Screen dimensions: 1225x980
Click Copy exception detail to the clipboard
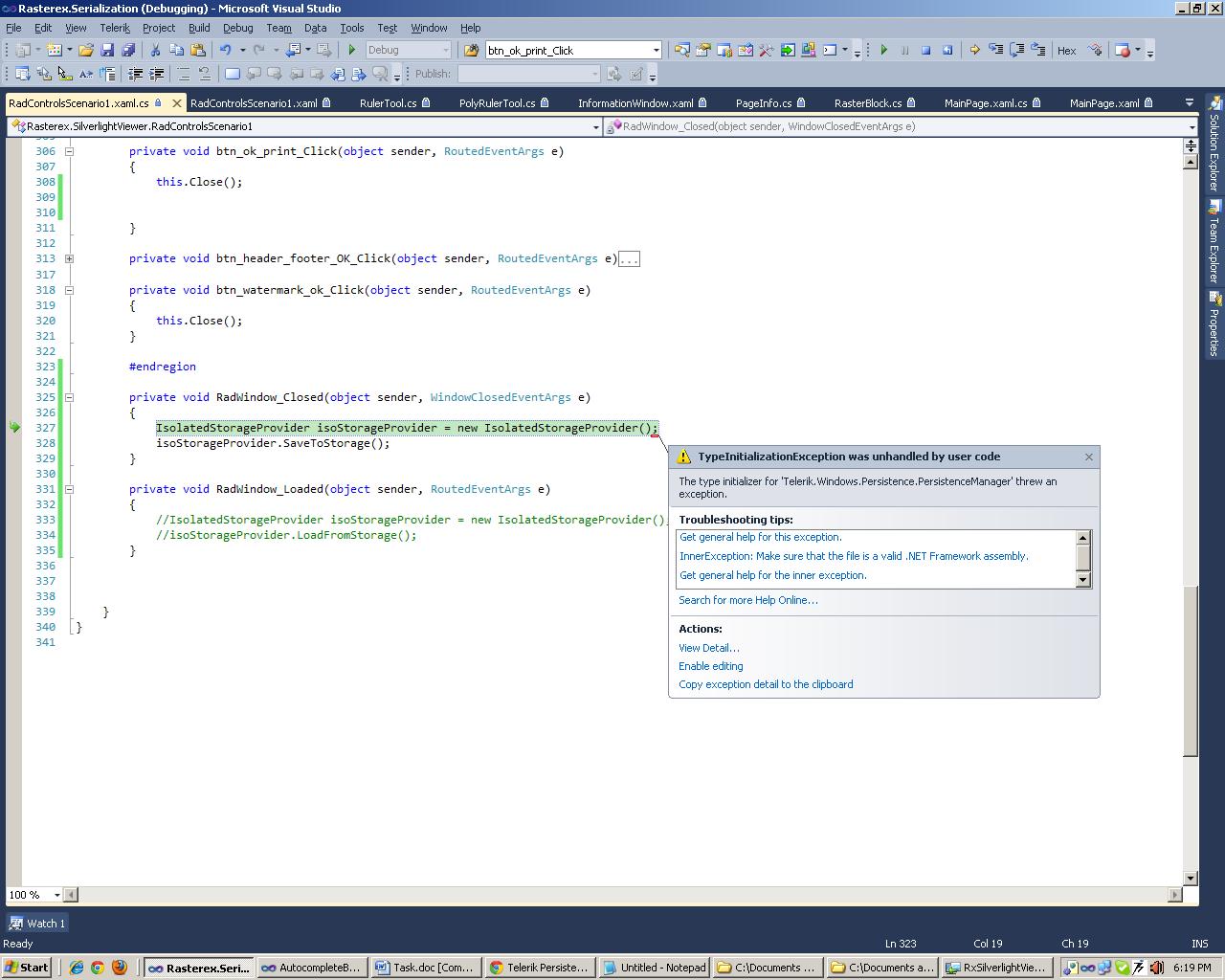(766, 684)
